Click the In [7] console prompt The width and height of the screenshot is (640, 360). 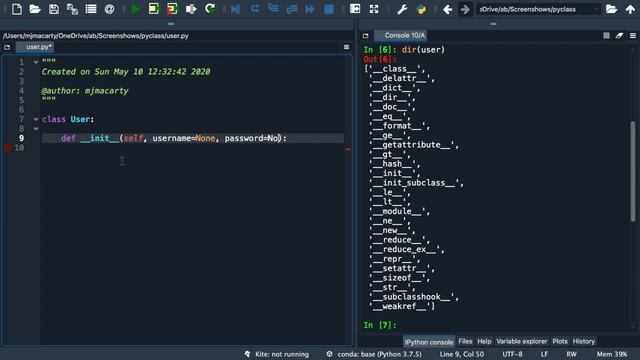click(380, 325)
